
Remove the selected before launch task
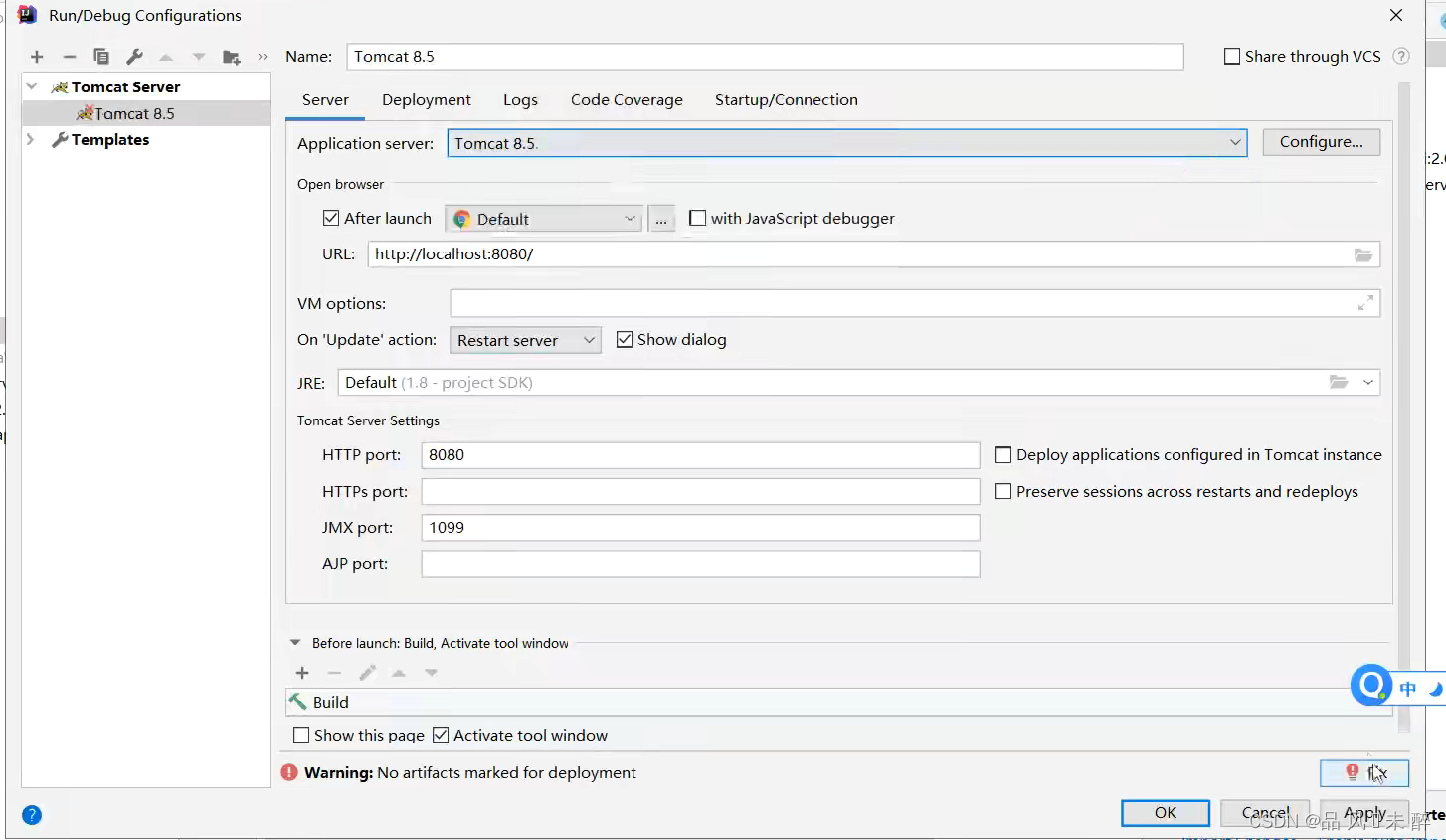coord(334,673)
